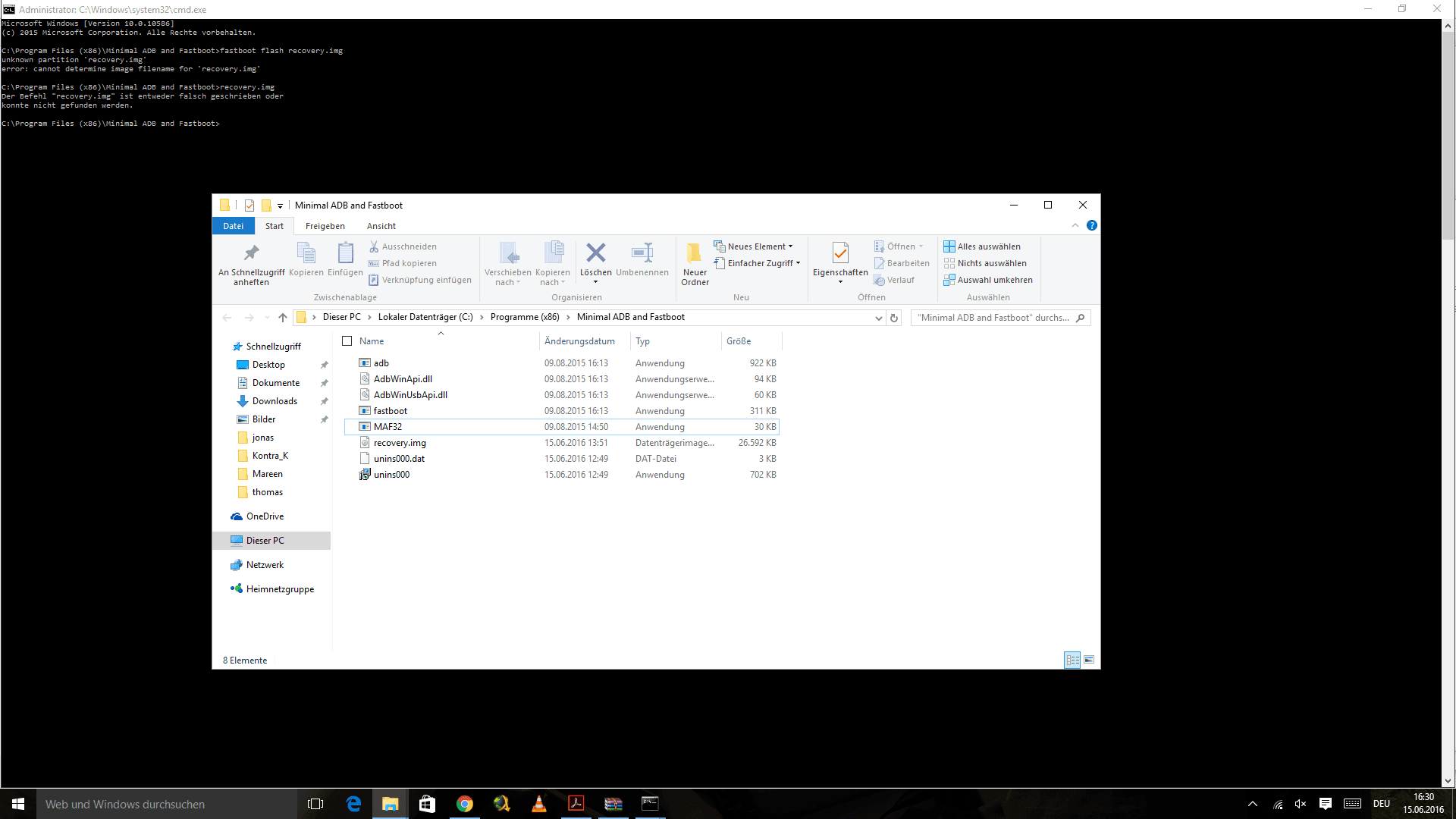Viewport: 1456px width, 819px height.
Task: Switch to Ansicht tab
Action: (x=381, y=226)
